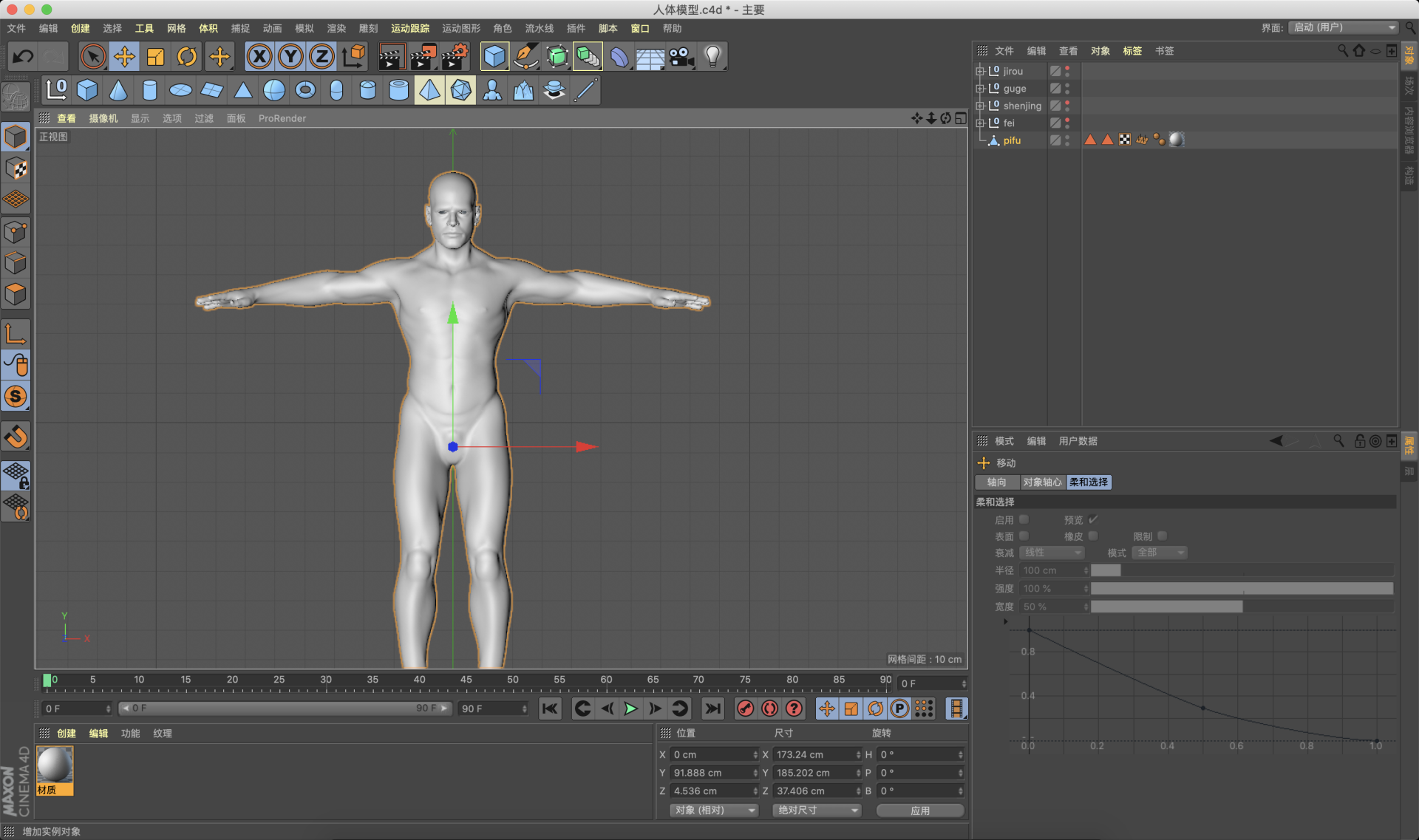Expand the jirou object tree
1419x840 pixels.
click(980, 71)
